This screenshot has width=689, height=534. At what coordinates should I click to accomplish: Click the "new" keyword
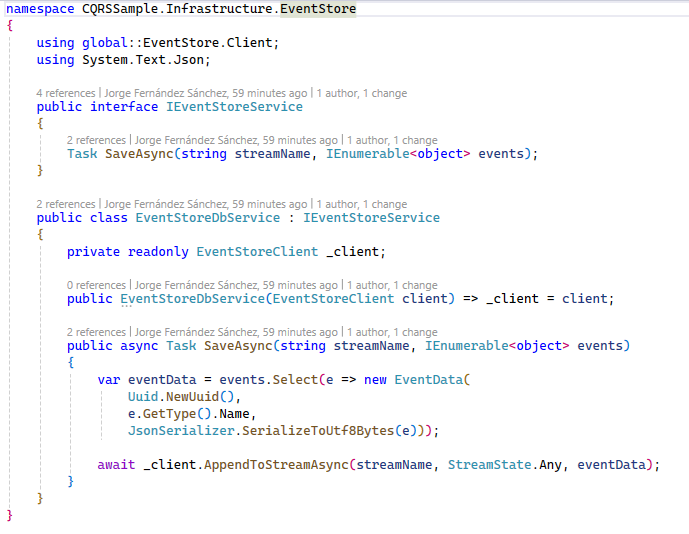pos(375,380)
